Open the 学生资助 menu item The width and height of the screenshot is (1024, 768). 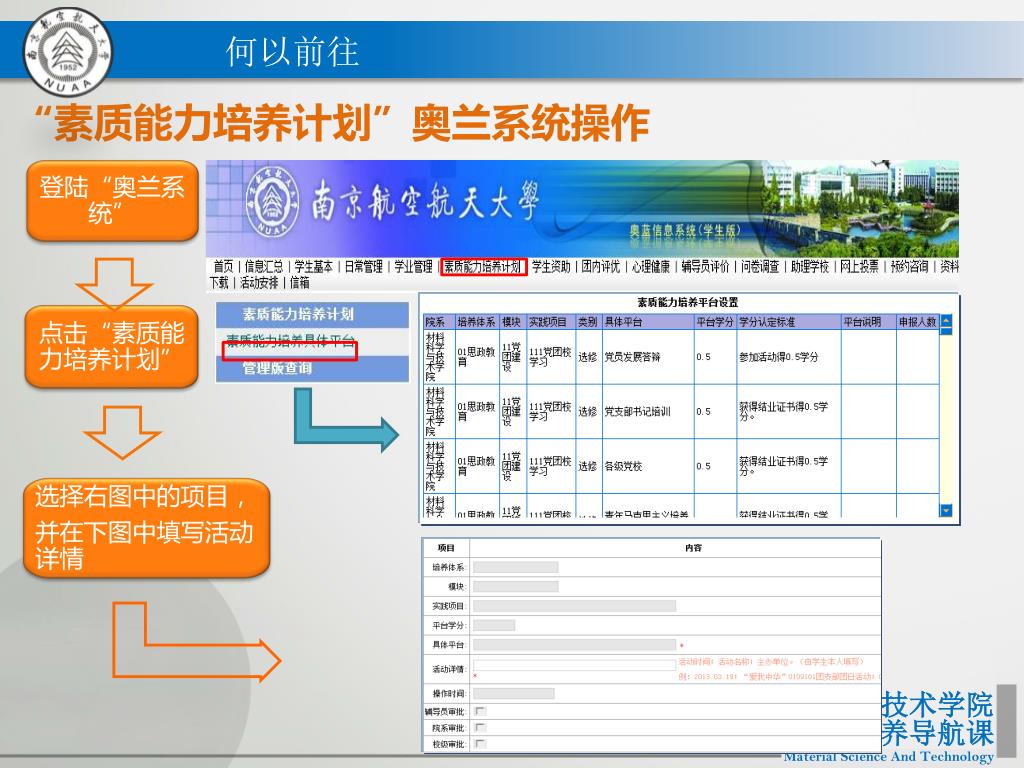[551, 266]
